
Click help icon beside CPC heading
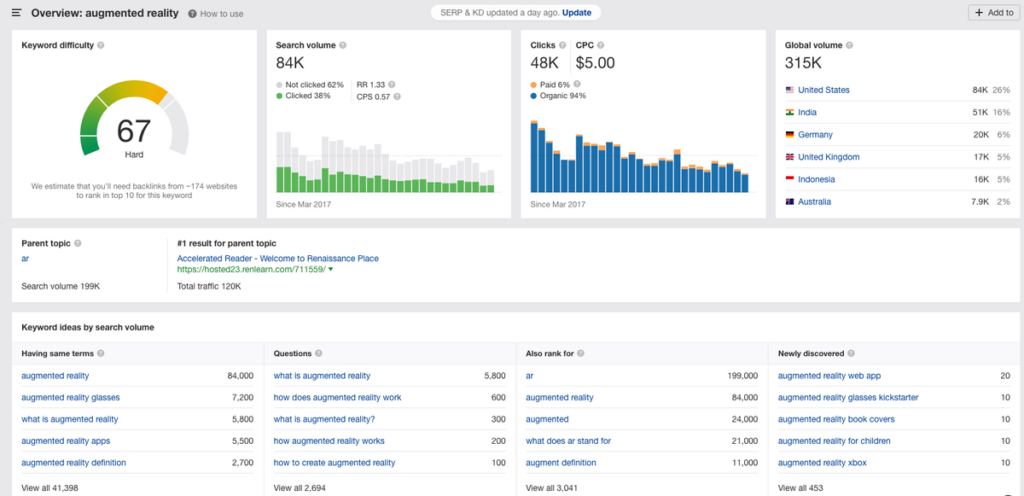pos(601,46)
